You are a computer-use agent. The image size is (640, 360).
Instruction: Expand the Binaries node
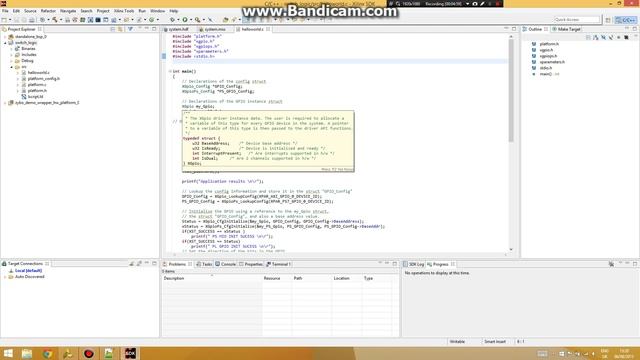[11, 49]
